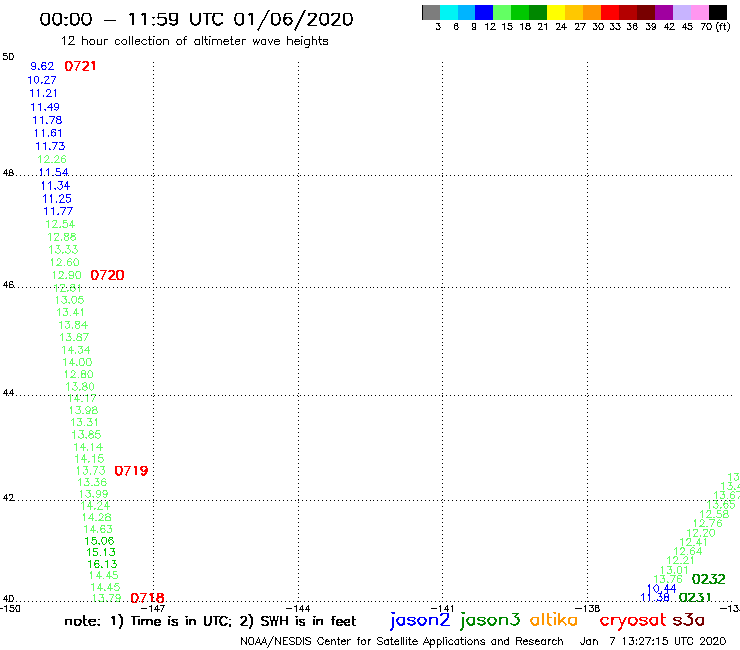Click the 12.90 wave height value
The image size is (740, 650).
click(x=67, y=275)
